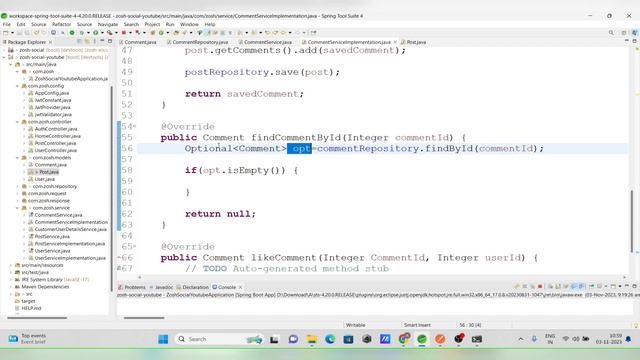Image resolution: width=640 pixels, height=360 pixels.
Task: Open Spring Tool Suite from the taskbar
Action: (x=422, y=339)
